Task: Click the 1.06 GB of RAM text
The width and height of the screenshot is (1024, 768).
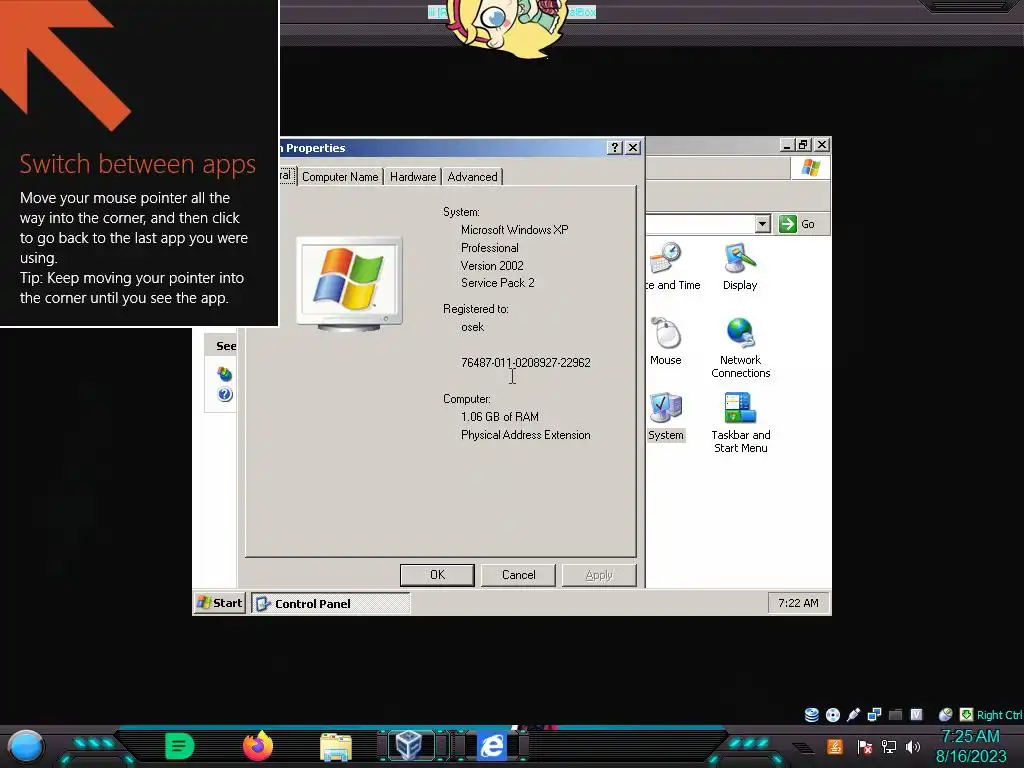Action: click(500, 417)
